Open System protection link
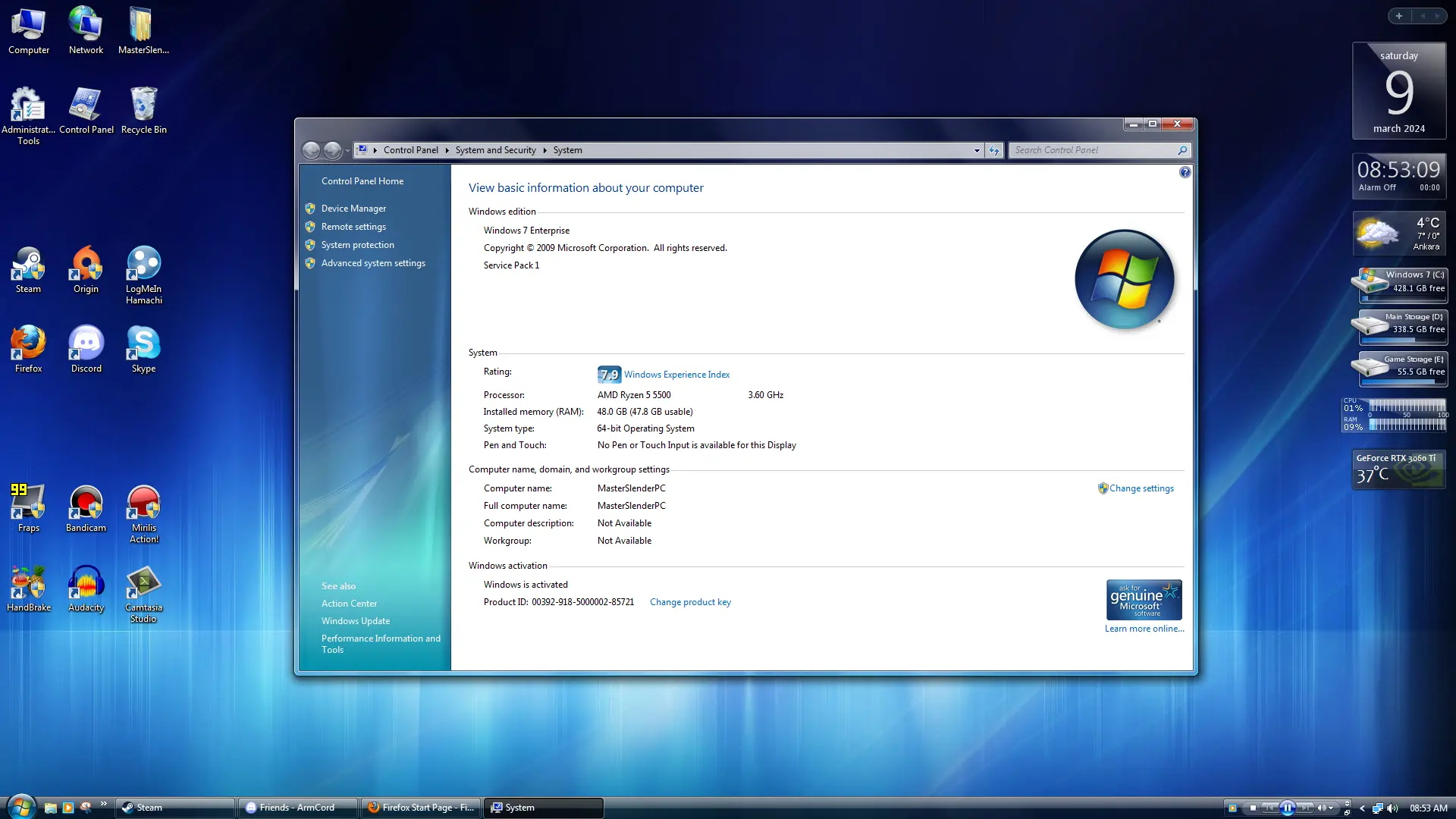This screenshot has width=1456, height=819. 357,245
